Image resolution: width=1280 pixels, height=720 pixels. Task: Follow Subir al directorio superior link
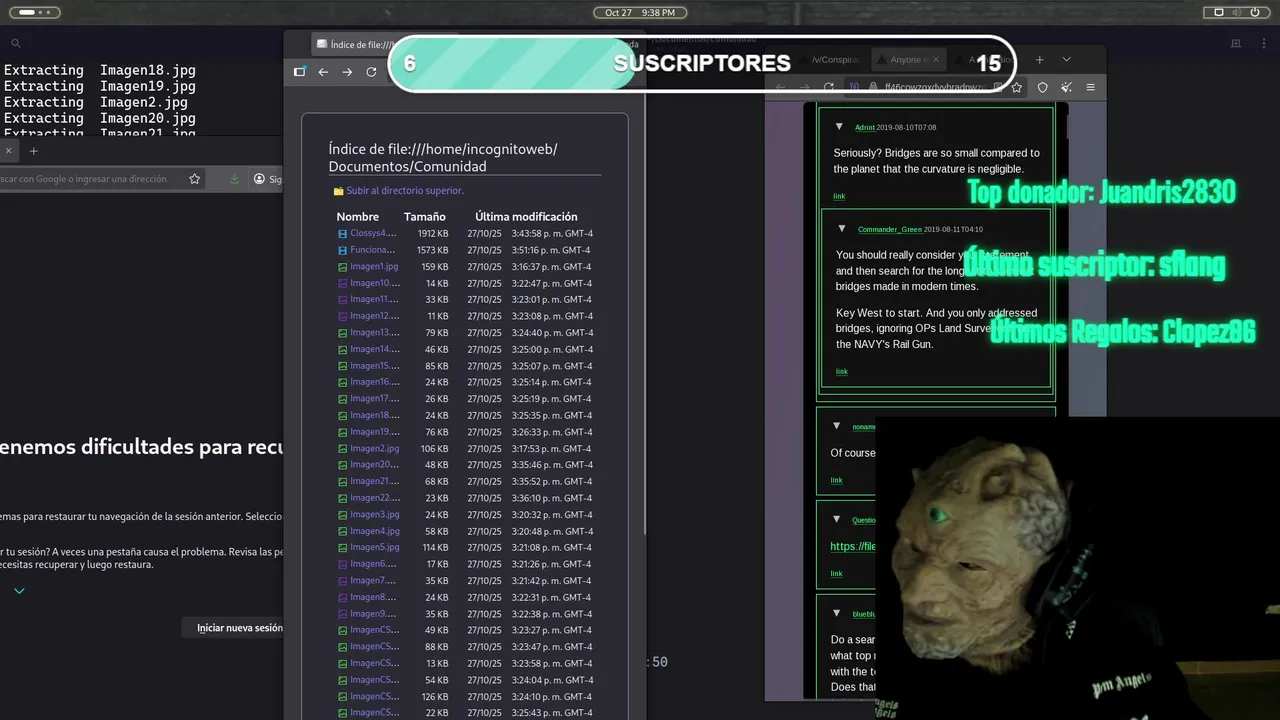405,190
